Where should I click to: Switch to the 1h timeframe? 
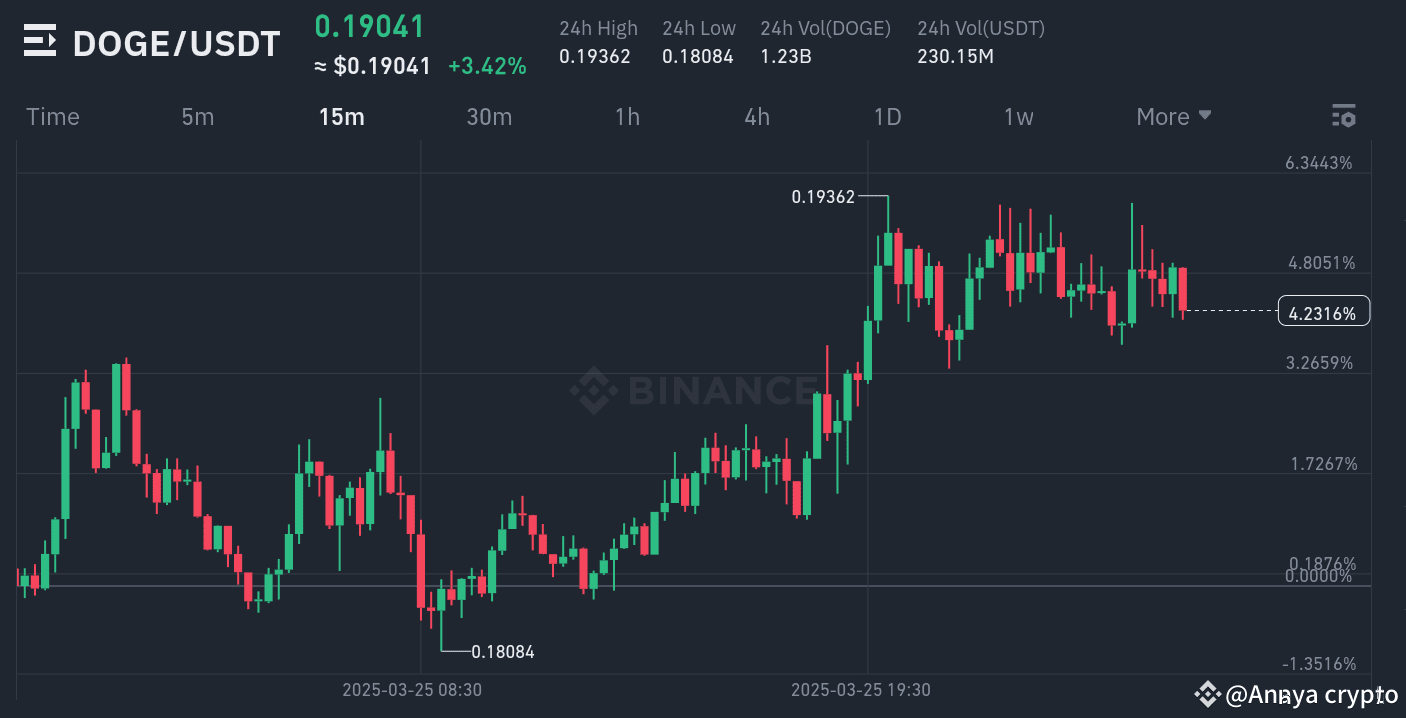tap(627, 116)
